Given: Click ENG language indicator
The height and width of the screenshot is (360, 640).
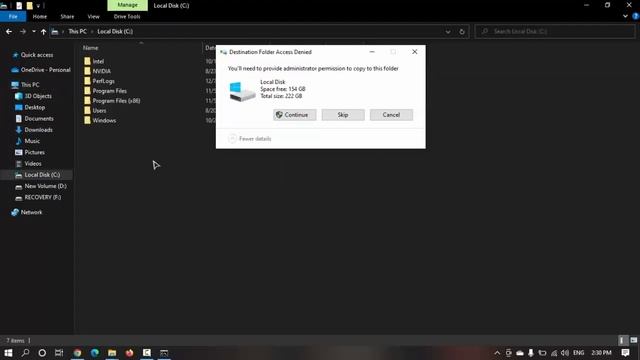Looking at the screenshot, I should pyautogui.click(x=578, y=353).
